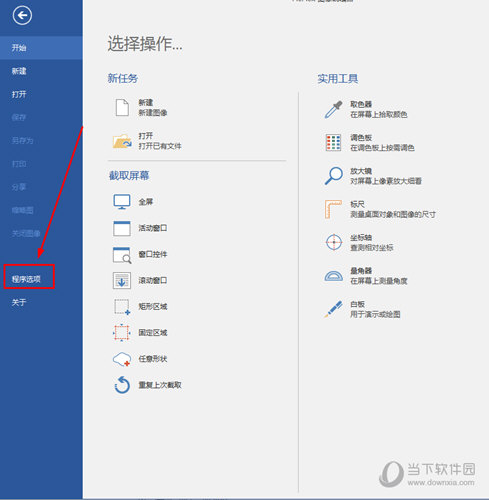489x500 pixels.
Task: Click the fixed region capture icon
Action: pyautogui.click(x=122, y=333)
